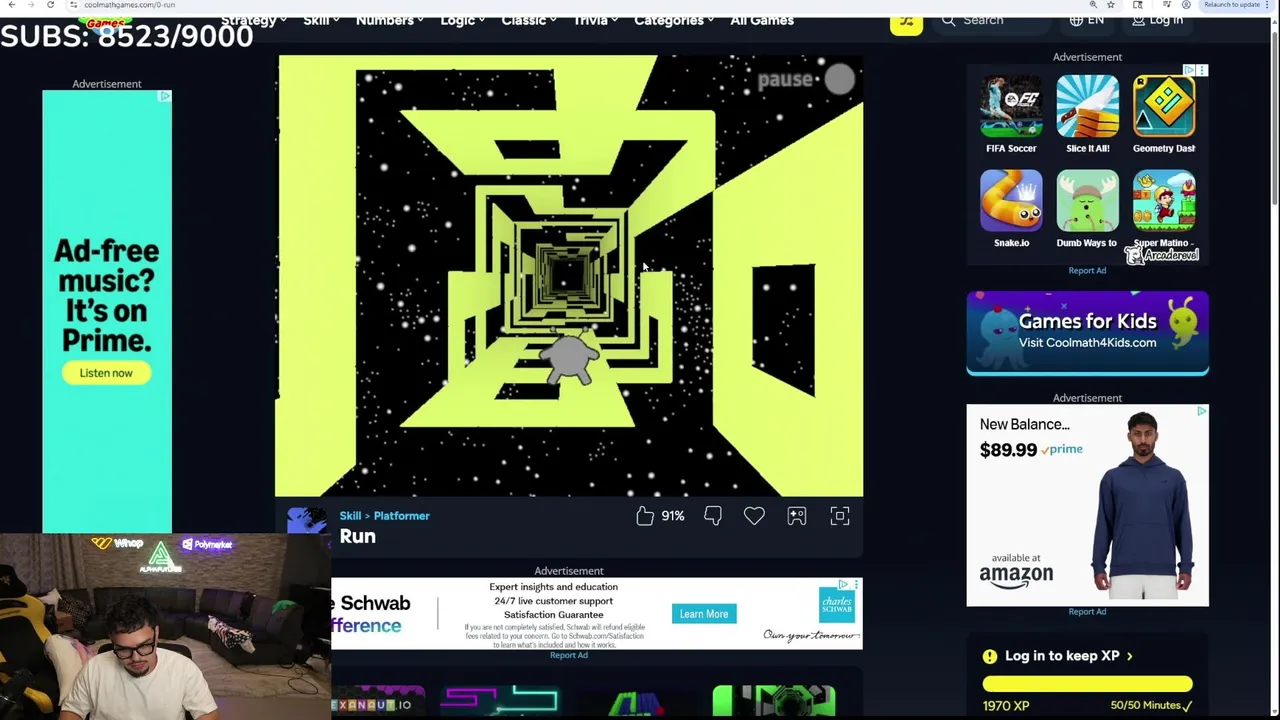
Task: Click the 50/50 Minutes text
Action: [x=1146, y=706]
